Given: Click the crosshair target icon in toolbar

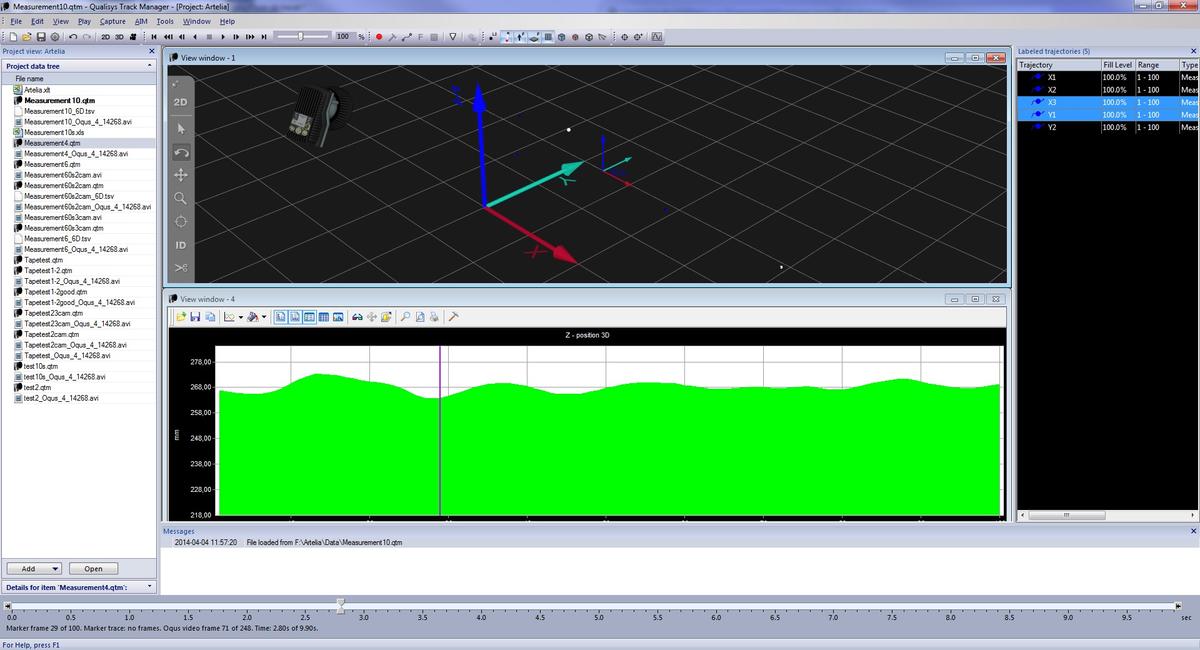Looking at the screenshot, I should [x=625, y=37].
